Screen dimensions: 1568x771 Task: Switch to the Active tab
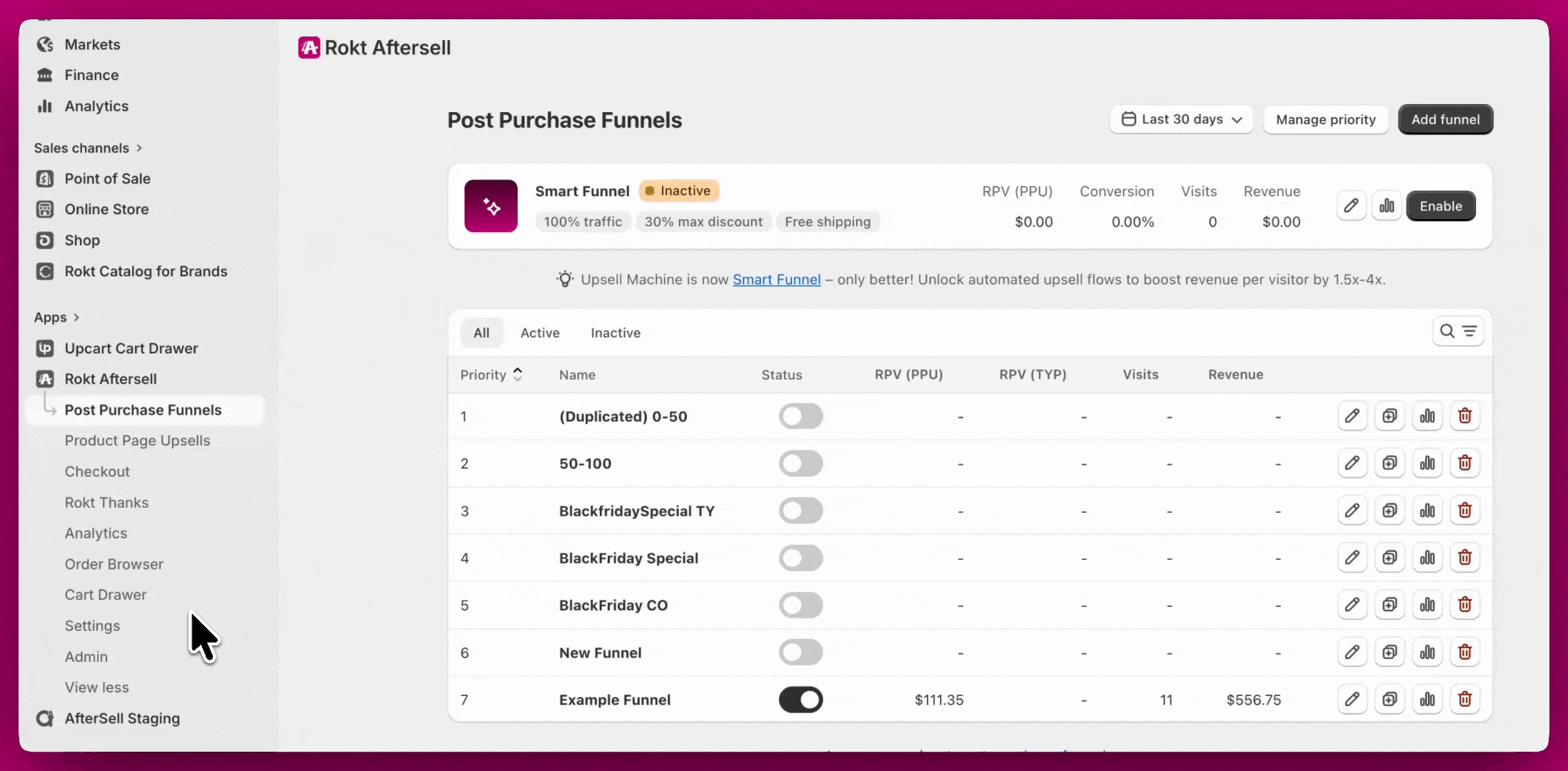point(540,333)
